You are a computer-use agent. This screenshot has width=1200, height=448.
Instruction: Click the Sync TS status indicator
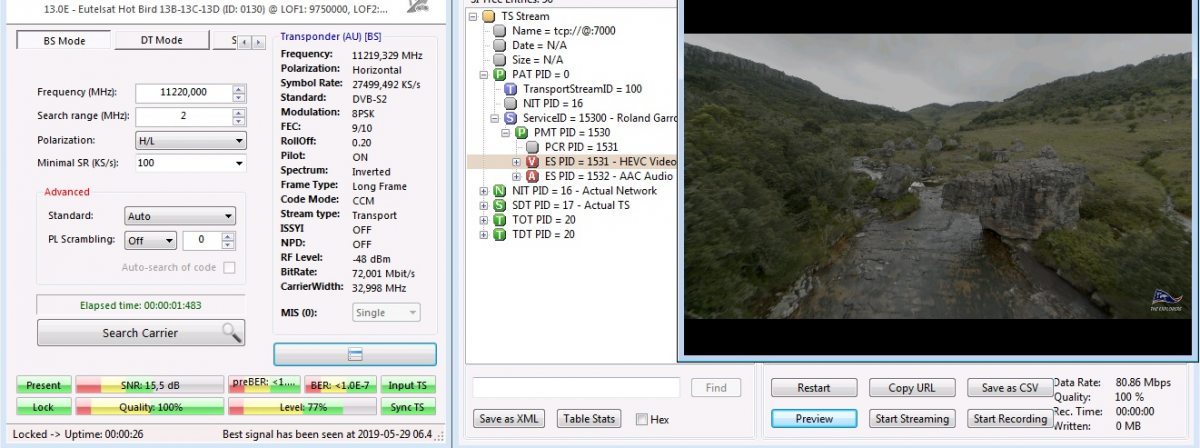pyautogui.click(x=408, y=407)
